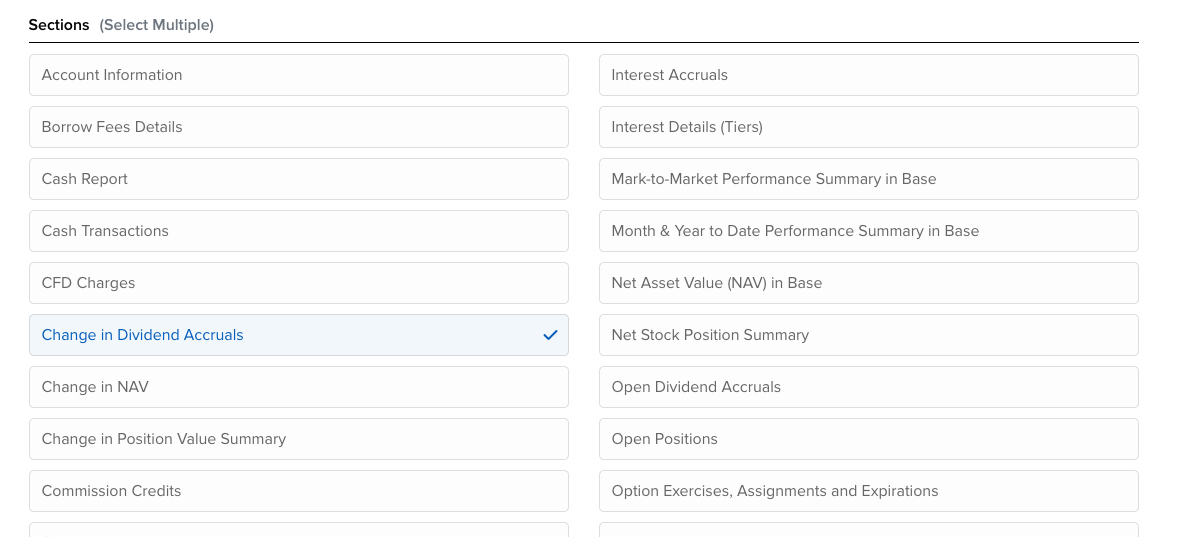Select Cash Transactions section

pos(298,231)
